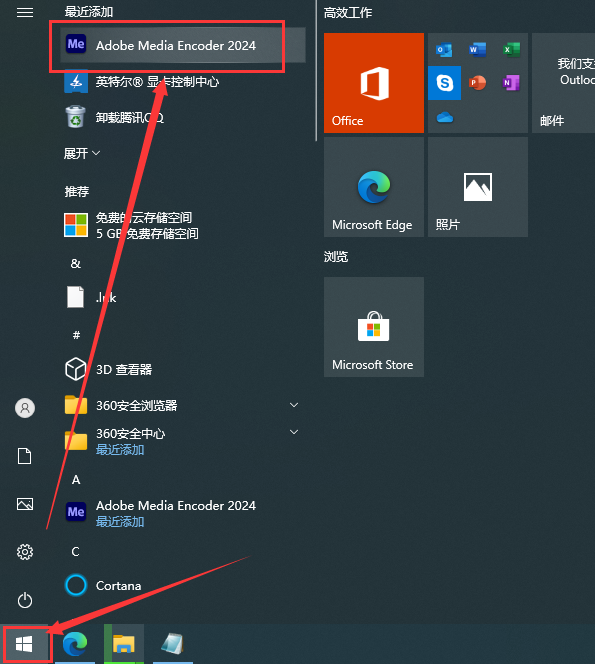The width and height of the screenshot is (595, 664).
Task: Expand the Start menu hamburger navigation
Action: coord(25,13)
